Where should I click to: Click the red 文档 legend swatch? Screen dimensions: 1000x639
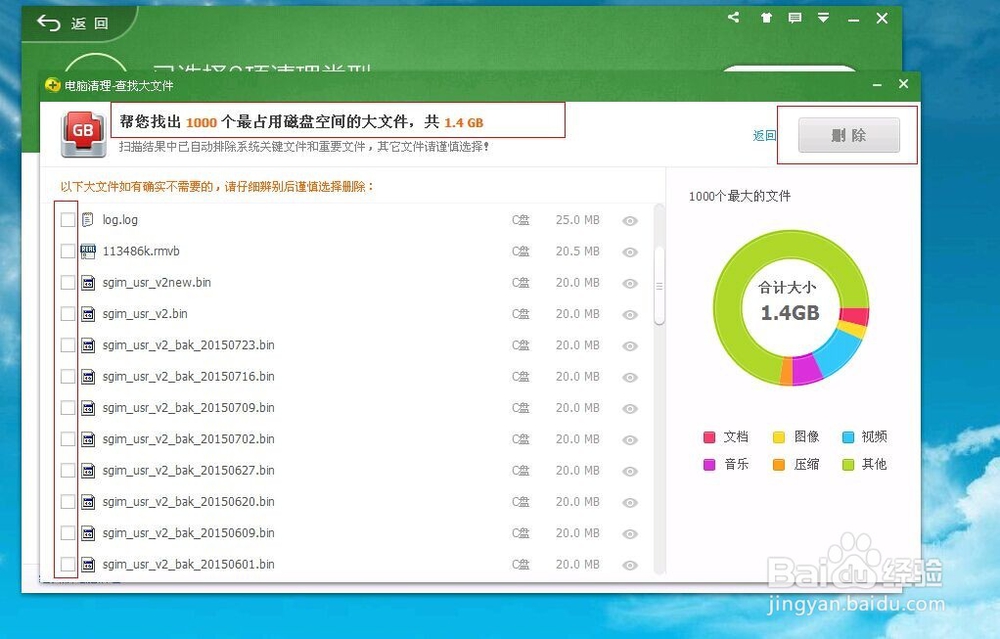[x=709, y=437]
